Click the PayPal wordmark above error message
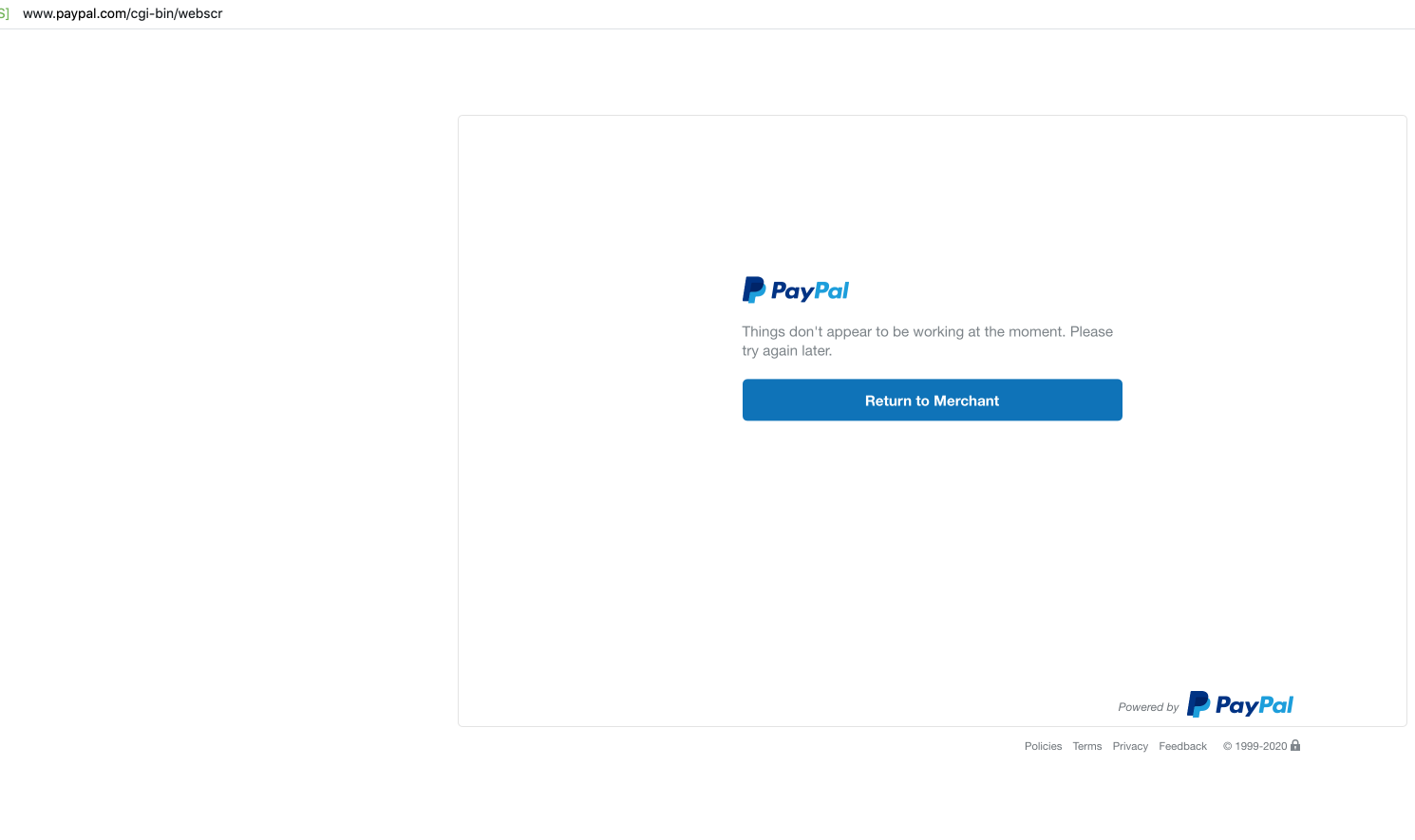The height and width of the screenshot is (840, 1415). pos(810,290)
